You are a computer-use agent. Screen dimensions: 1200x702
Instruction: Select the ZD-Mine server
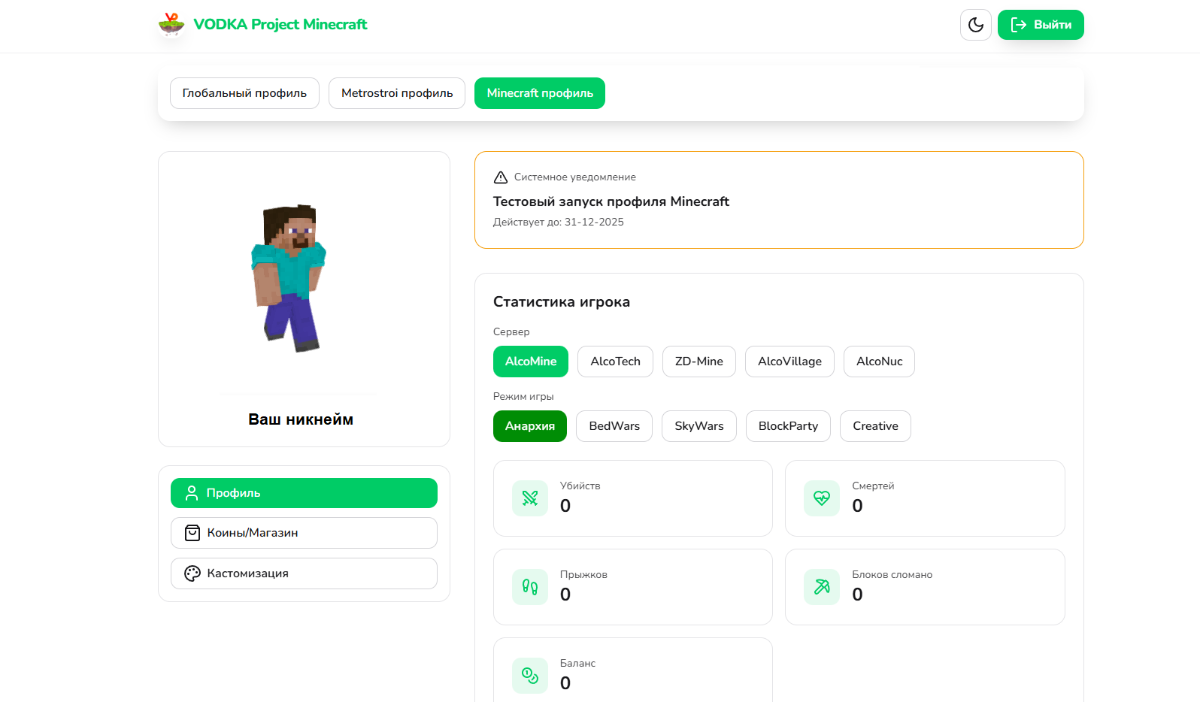click(698, 361)
